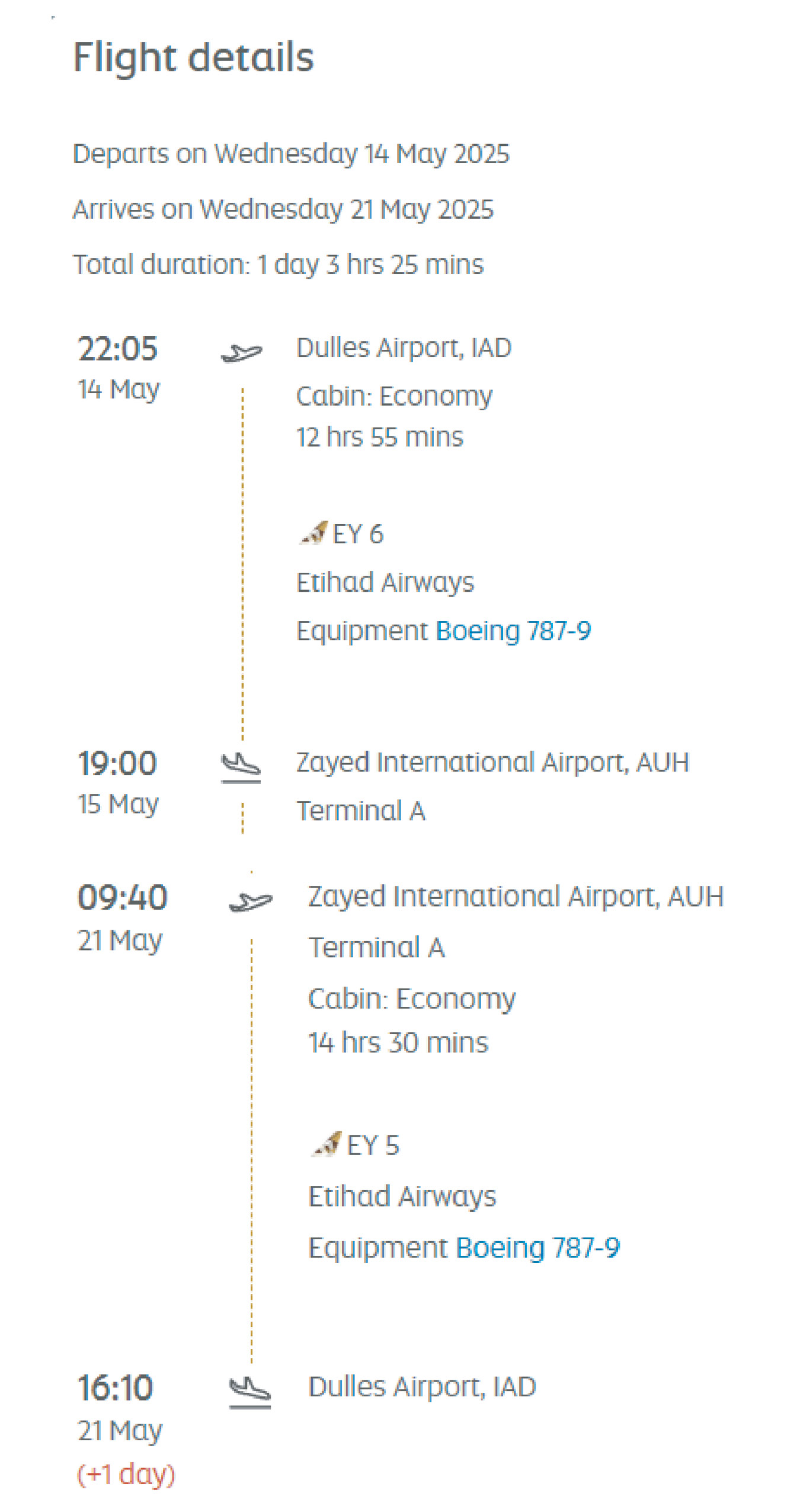Select the 09:40 departure time
Image resolution: width=800 pixels, height=1512 pixels.
pyautogui.click(x=122, y=897)
